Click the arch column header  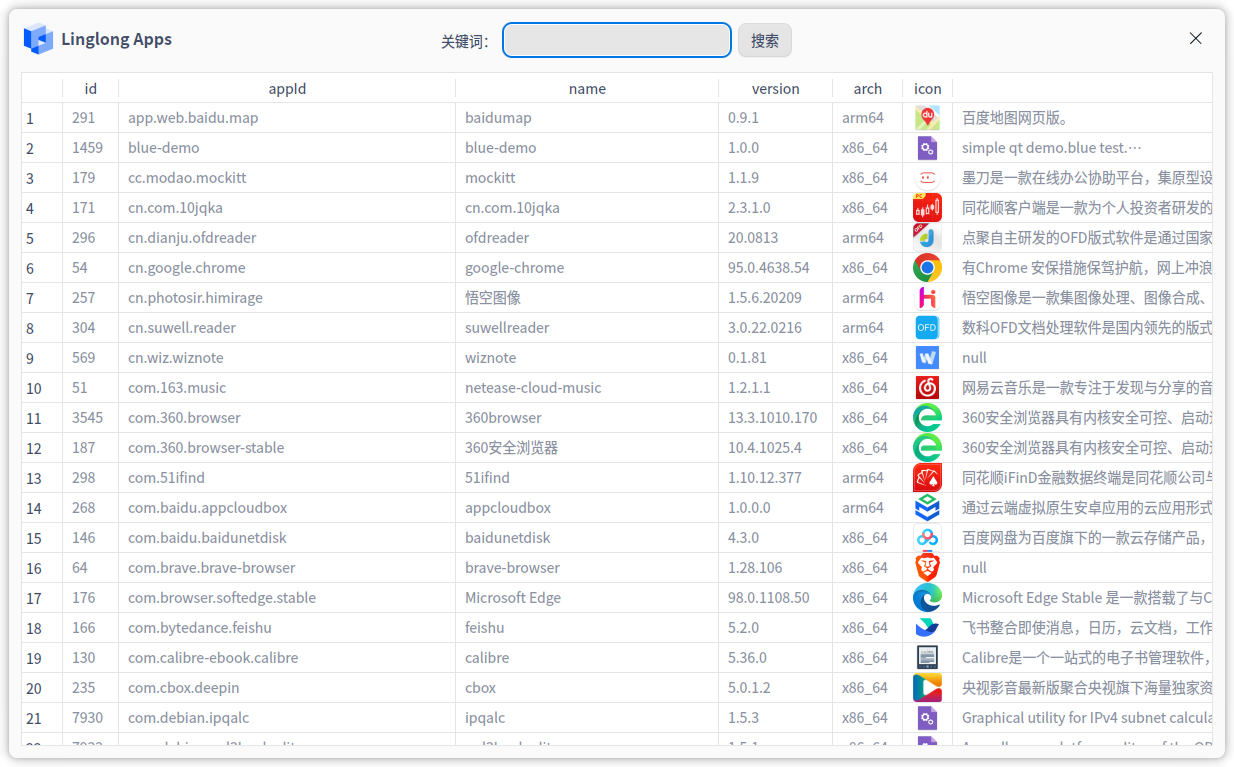[867, 89]
